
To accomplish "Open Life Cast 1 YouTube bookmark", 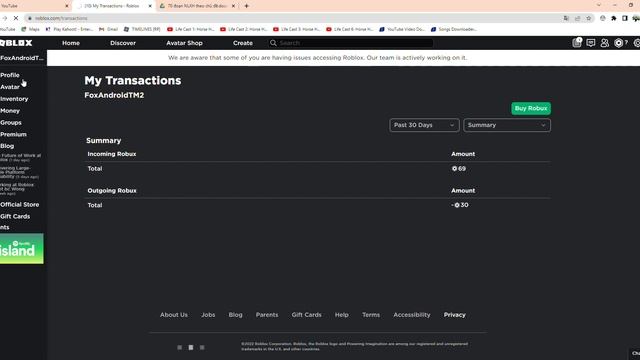I will (191, 29).
